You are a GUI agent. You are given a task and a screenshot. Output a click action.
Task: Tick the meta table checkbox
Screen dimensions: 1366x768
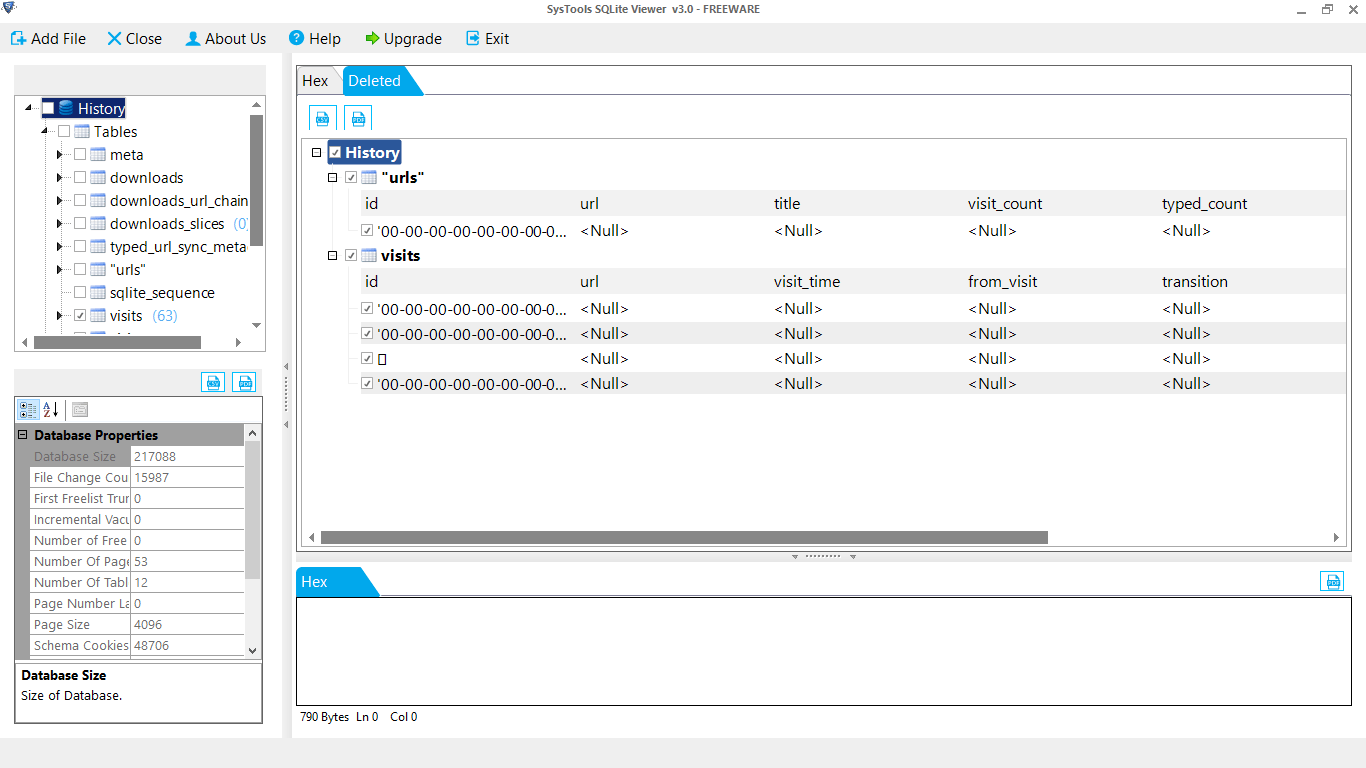(80, 154)
